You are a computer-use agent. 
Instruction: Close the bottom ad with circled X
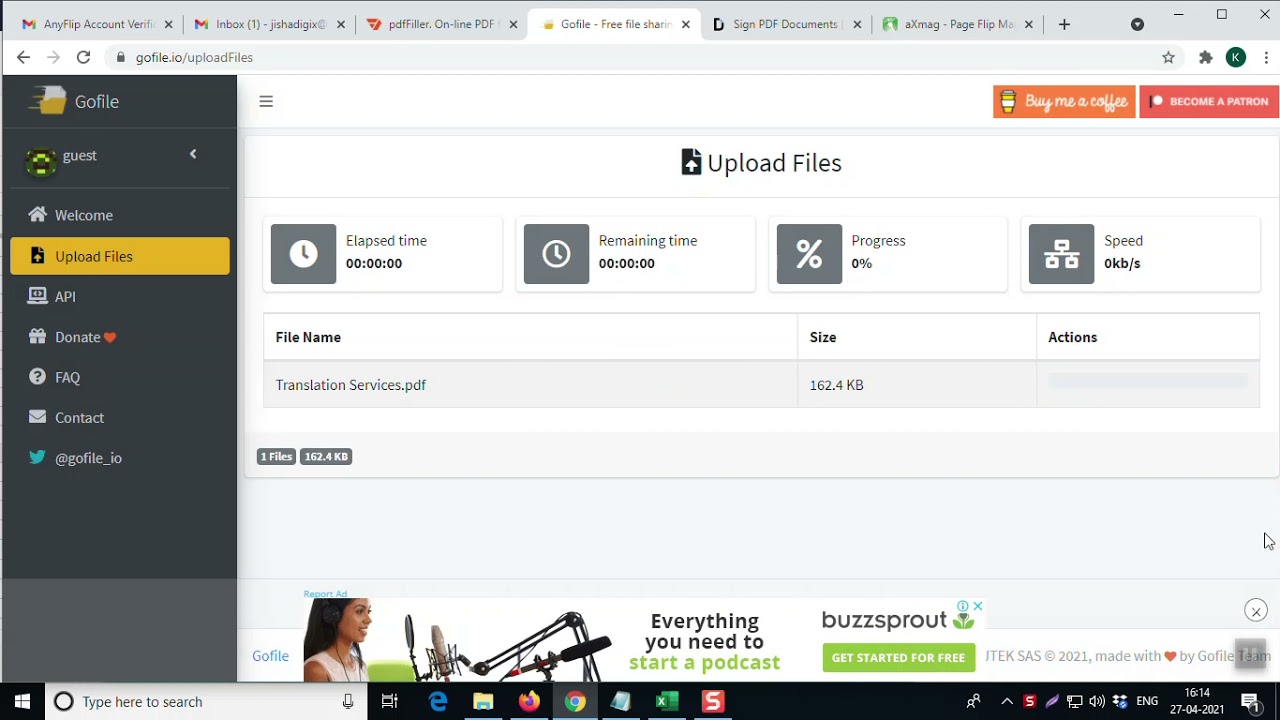[1256, 610]
